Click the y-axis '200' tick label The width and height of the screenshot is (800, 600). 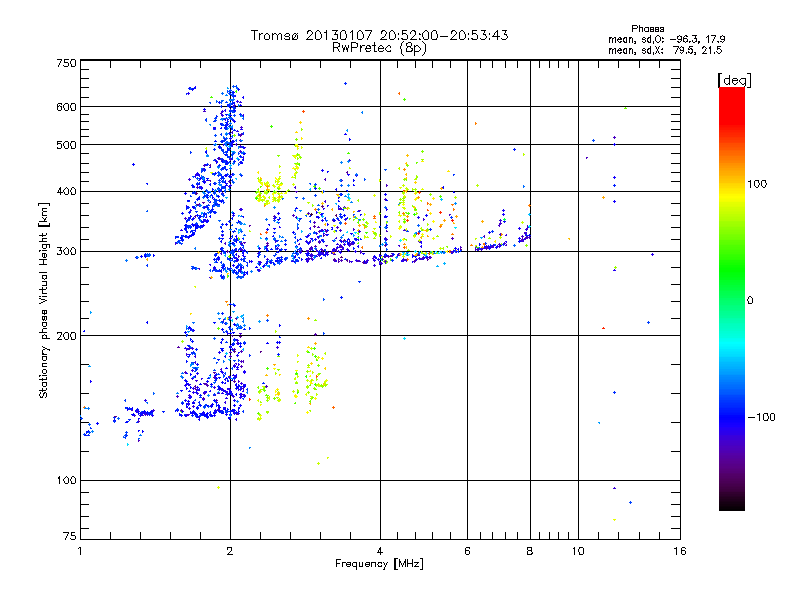tap(66, 336)
